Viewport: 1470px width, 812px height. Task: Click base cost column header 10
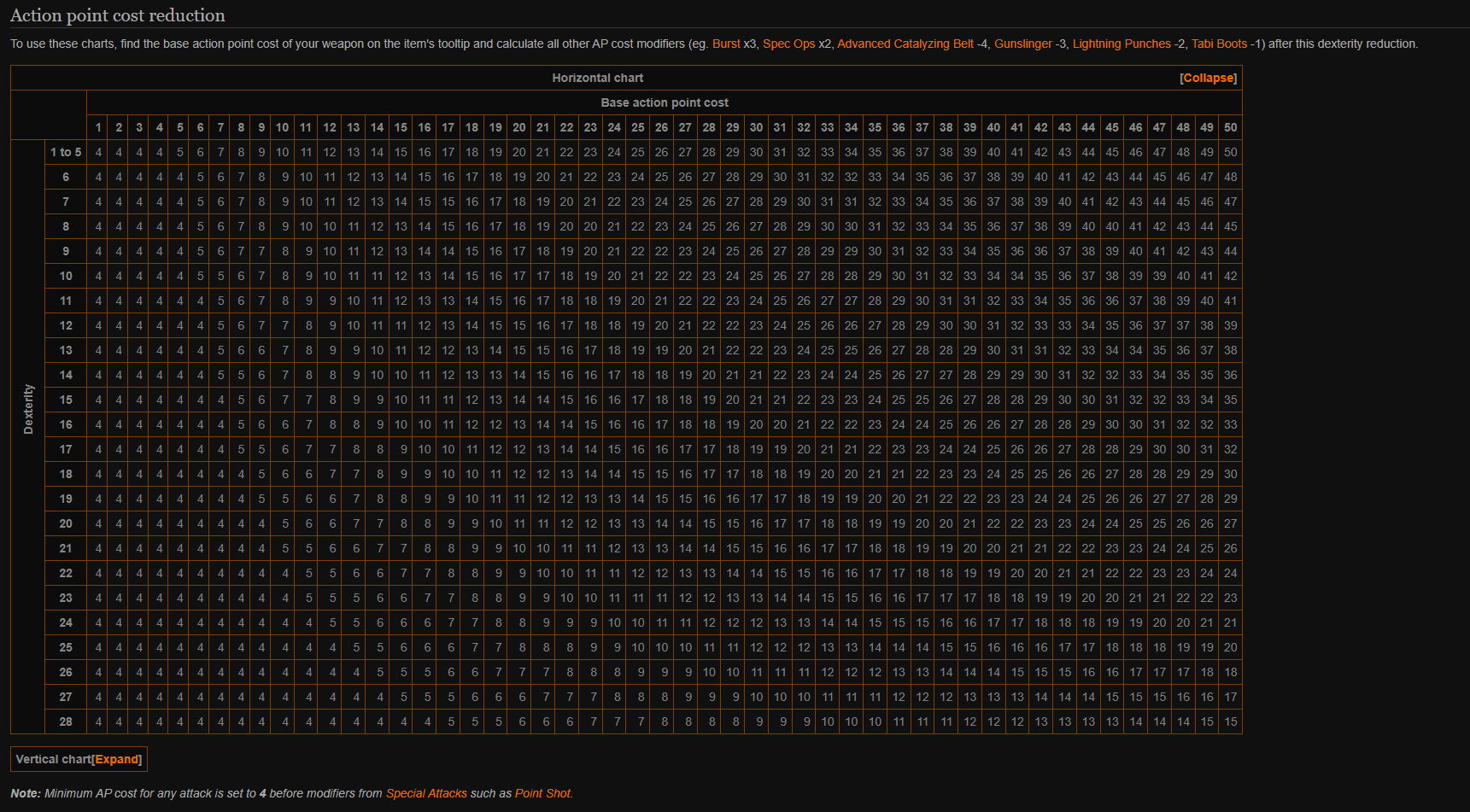282,127
